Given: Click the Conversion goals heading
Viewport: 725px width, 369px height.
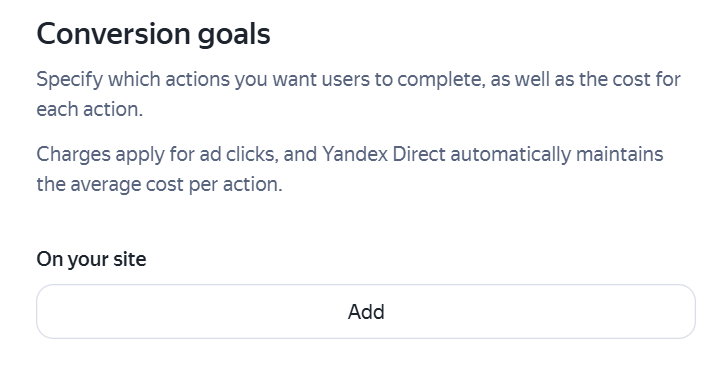Looking at the screenshot, I should click(x=154, y=34).
